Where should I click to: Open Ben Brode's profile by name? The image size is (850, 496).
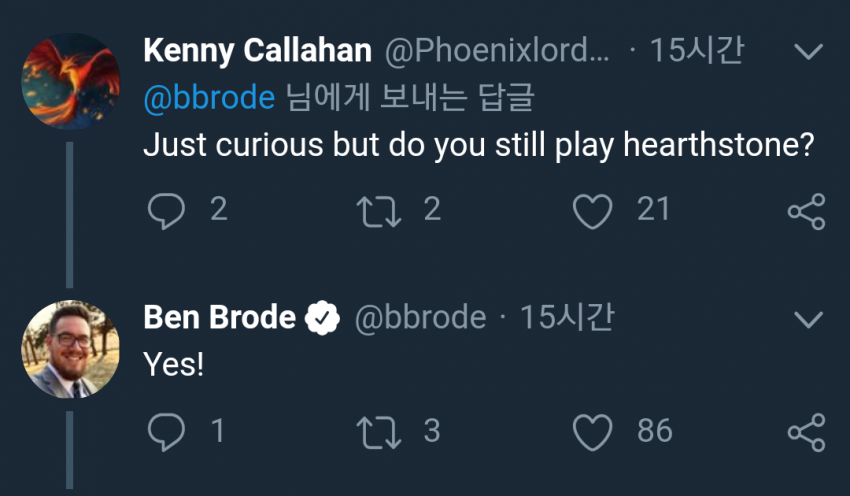(x=220, y=318)
